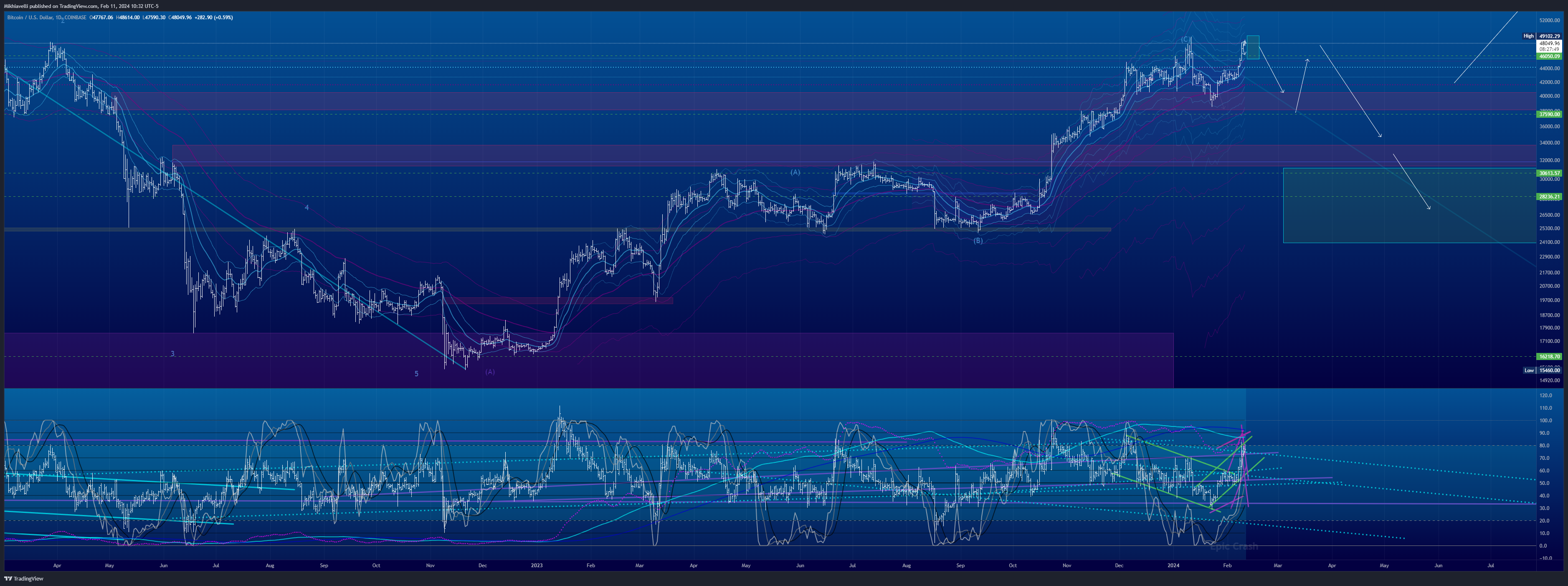Viewport: 1568px width, 586px height.
Task: Click the green 28236.21 price level label
Action: point(1549,197)
